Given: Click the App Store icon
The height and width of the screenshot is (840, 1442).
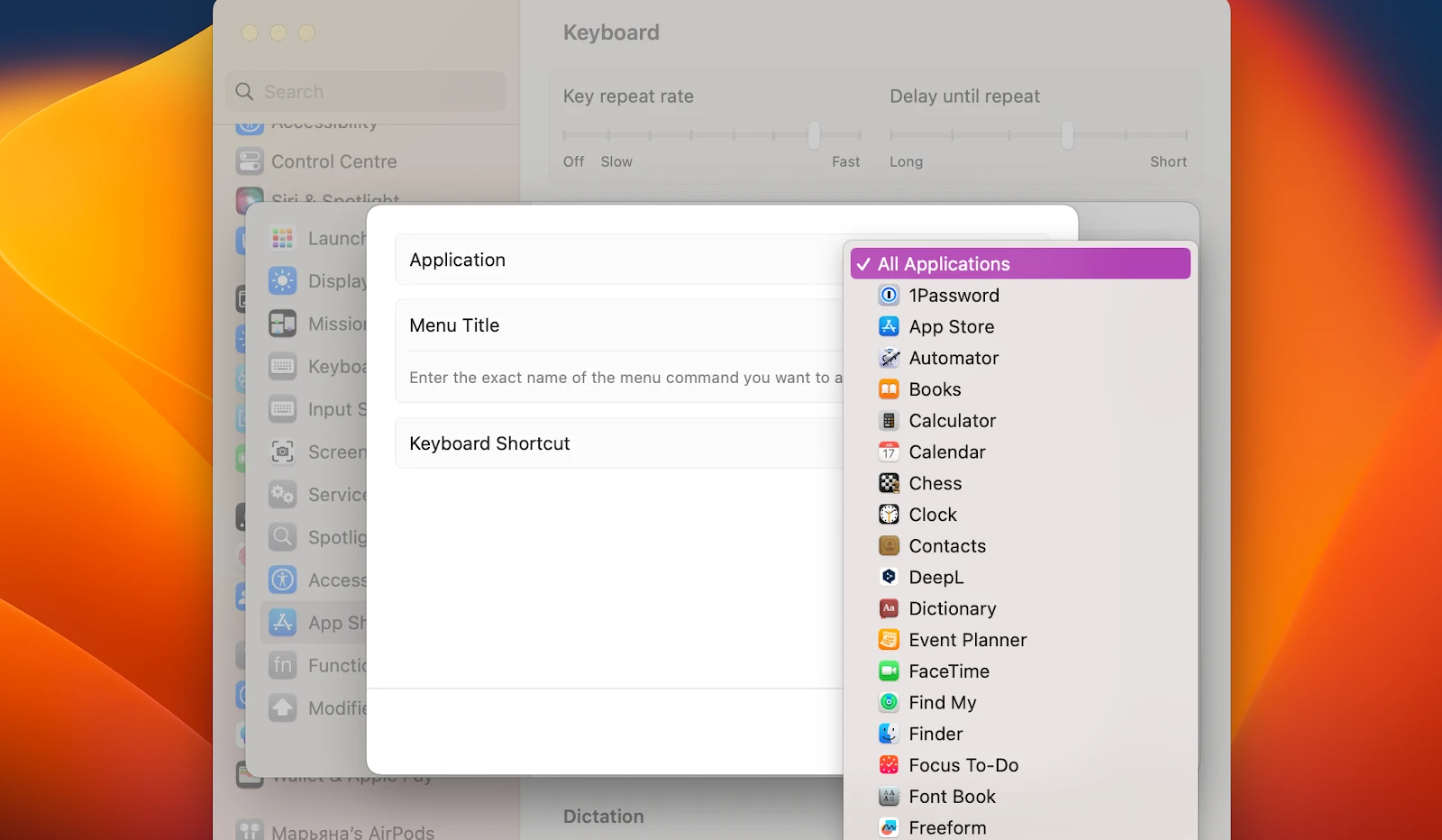Looking at the screenshot, I should pos(890,326).
